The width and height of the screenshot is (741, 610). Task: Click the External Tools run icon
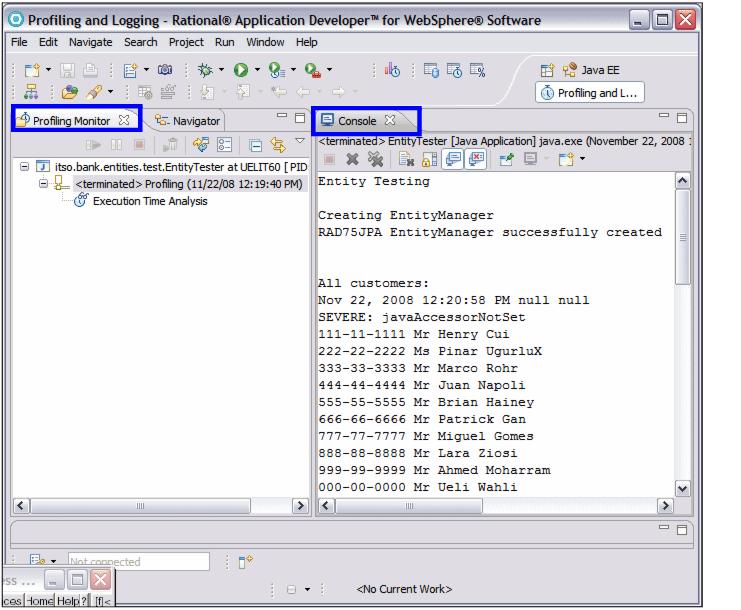(313, 70)
